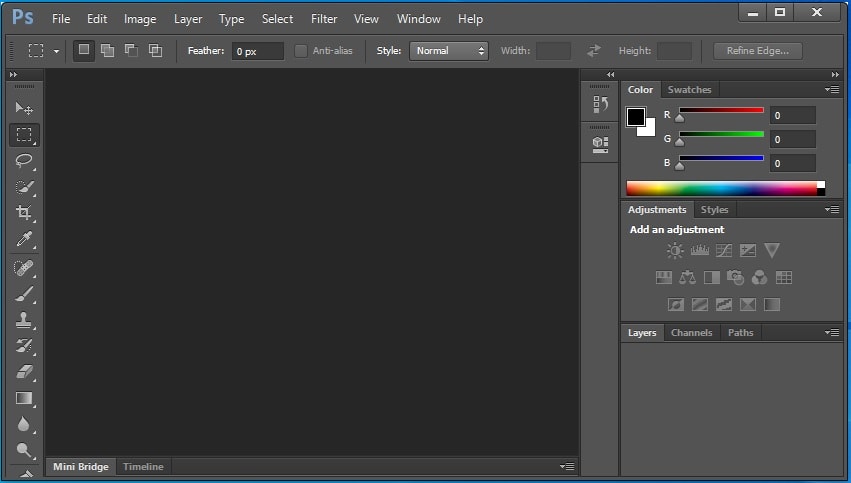The width and height of the screenshot is (851, 483).
Task: Add a Curves adjustment
Action: 724,250
